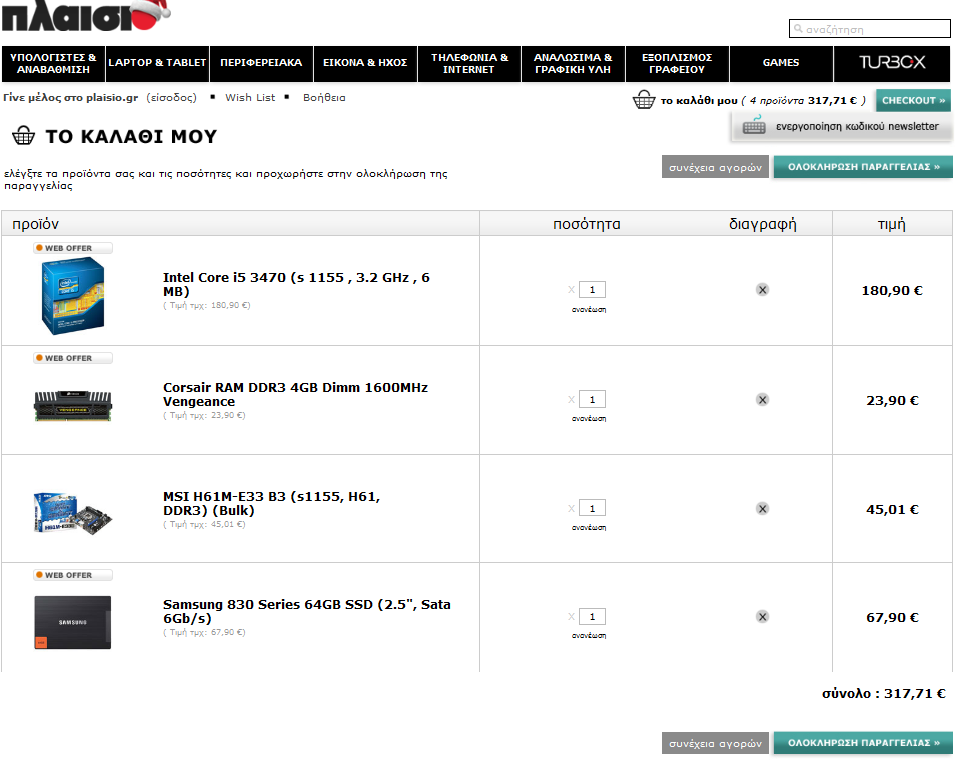The height and width of the screenshot is (765, 967).
Task: Click top συνέχεια αγορών button
Action: 715,167
